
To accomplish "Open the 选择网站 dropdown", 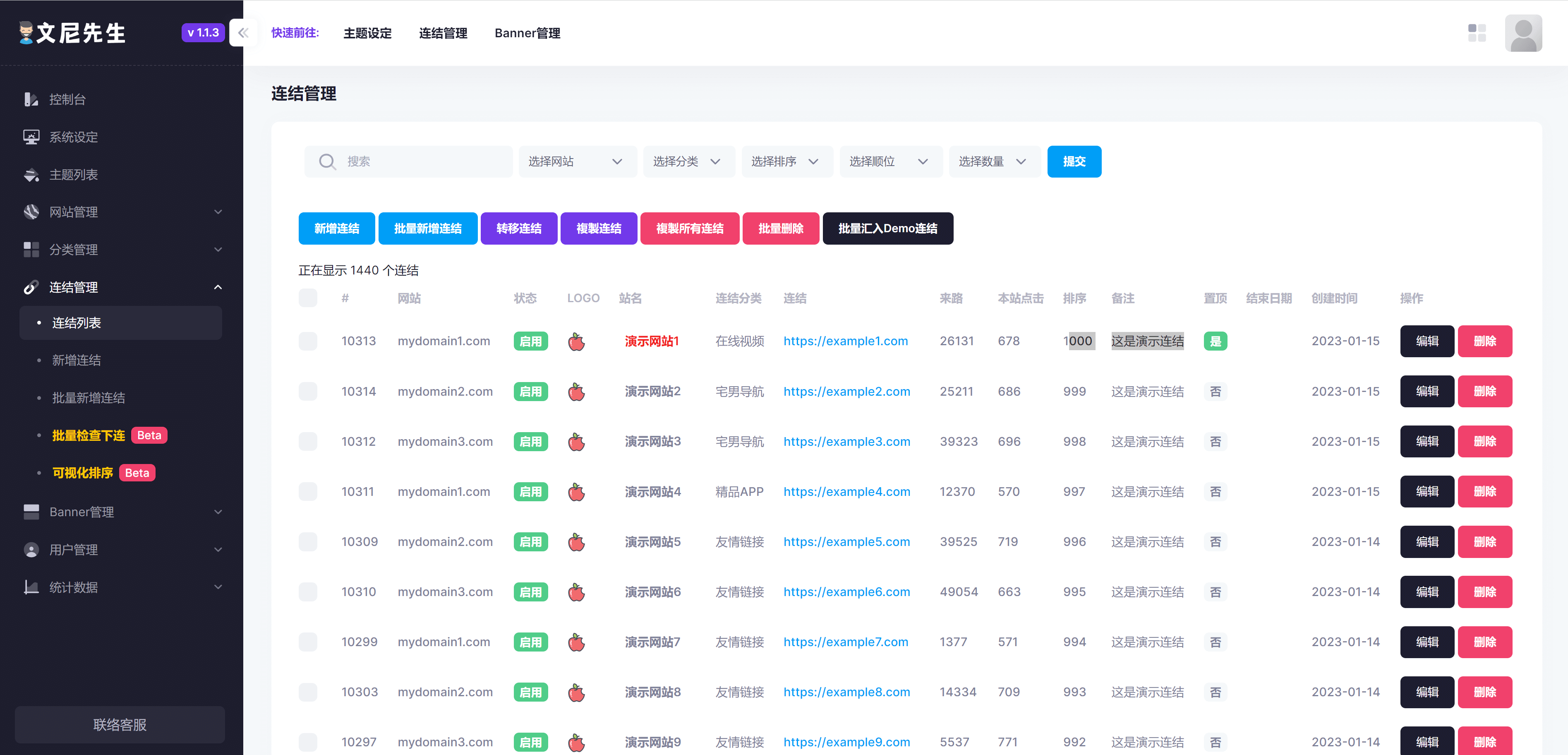I will point(577,161).
